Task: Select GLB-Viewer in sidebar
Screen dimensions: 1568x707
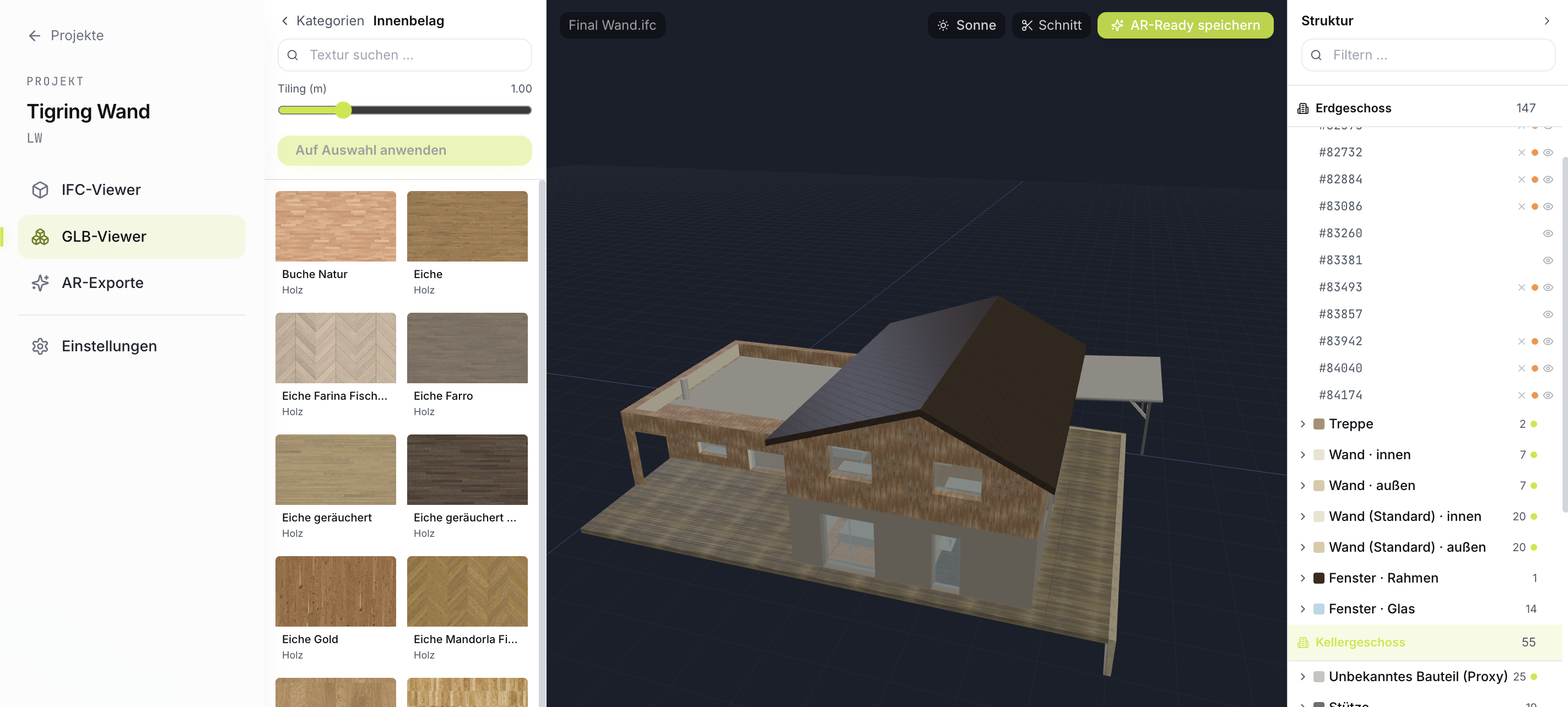Action: pyautogui.click(x=132, y=237)
